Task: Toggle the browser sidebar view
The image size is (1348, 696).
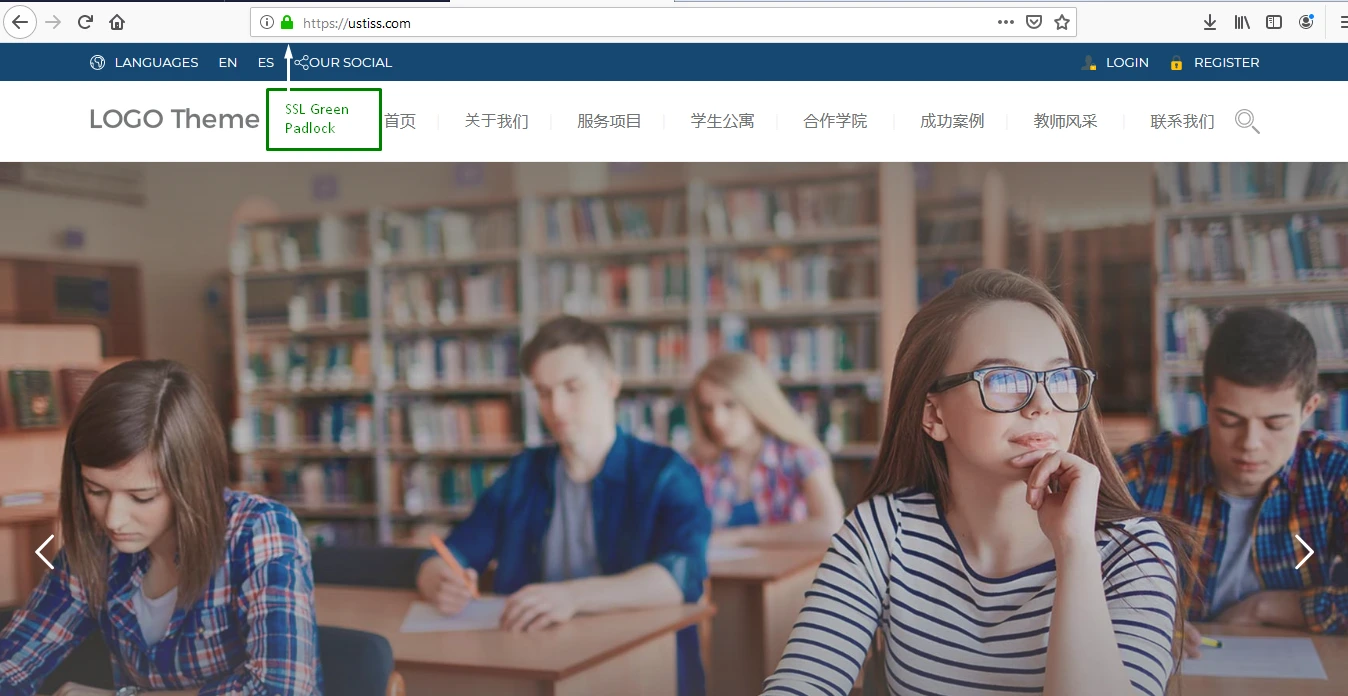Action: coord(1274,22)
